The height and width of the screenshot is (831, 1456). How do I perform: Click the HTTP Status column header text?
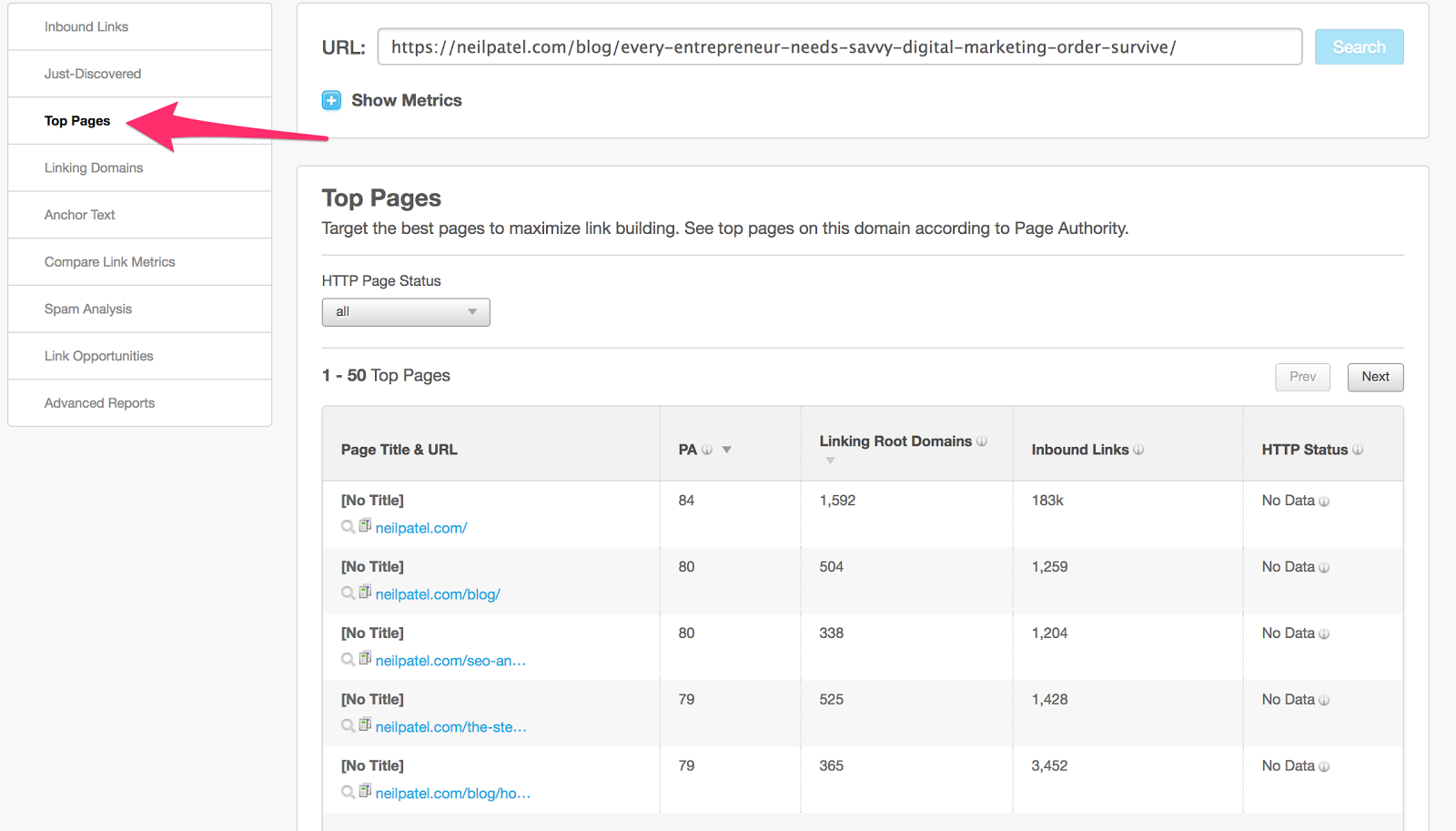[1305, 450]
